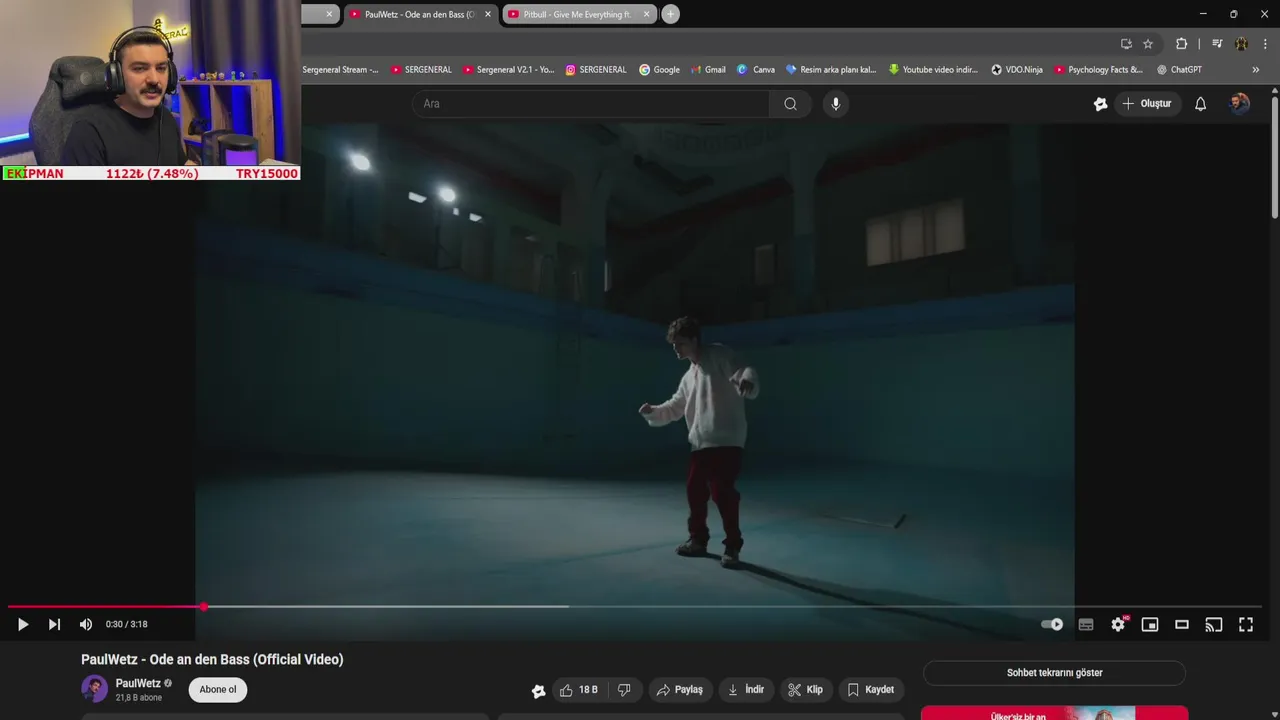Click the video progress bar scrubber

[x=204, y=606]
